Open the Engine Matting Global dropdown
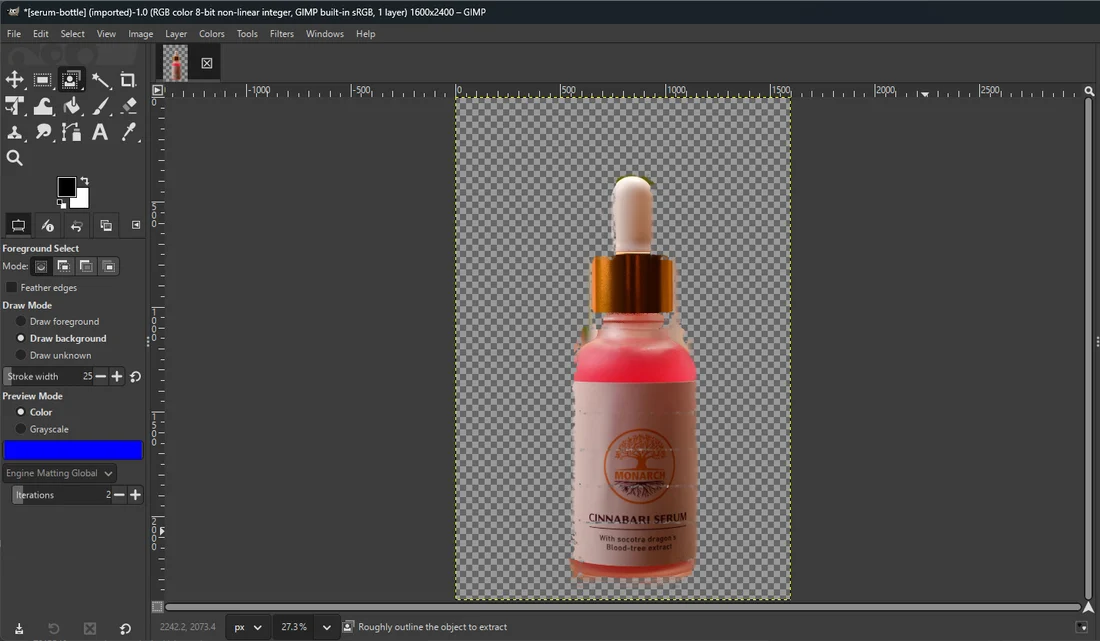 (60, 473)
